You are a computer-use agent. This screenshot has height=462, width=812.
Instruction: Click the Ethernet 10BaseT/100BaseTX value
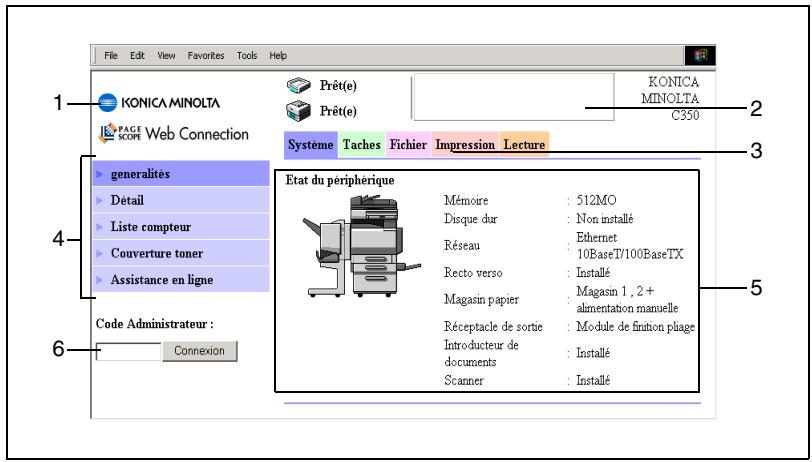630,246
